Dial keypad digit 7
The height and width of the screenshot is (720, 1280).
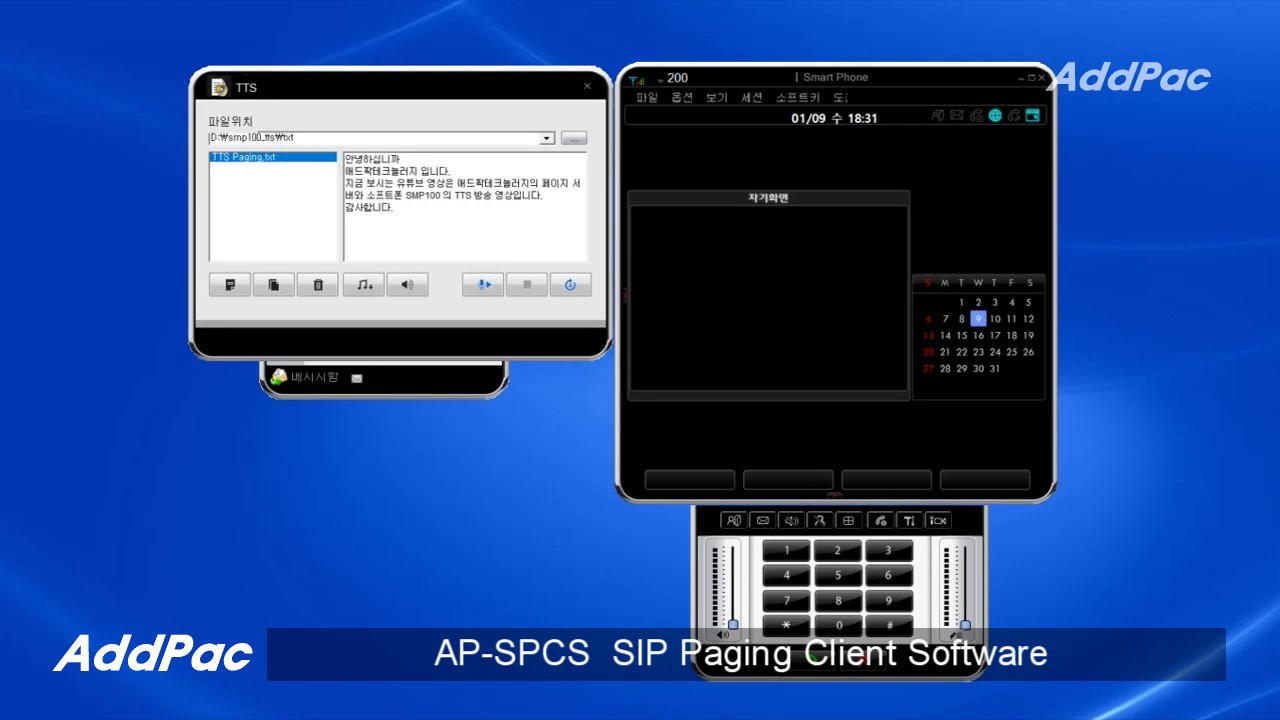click(787, 601)
